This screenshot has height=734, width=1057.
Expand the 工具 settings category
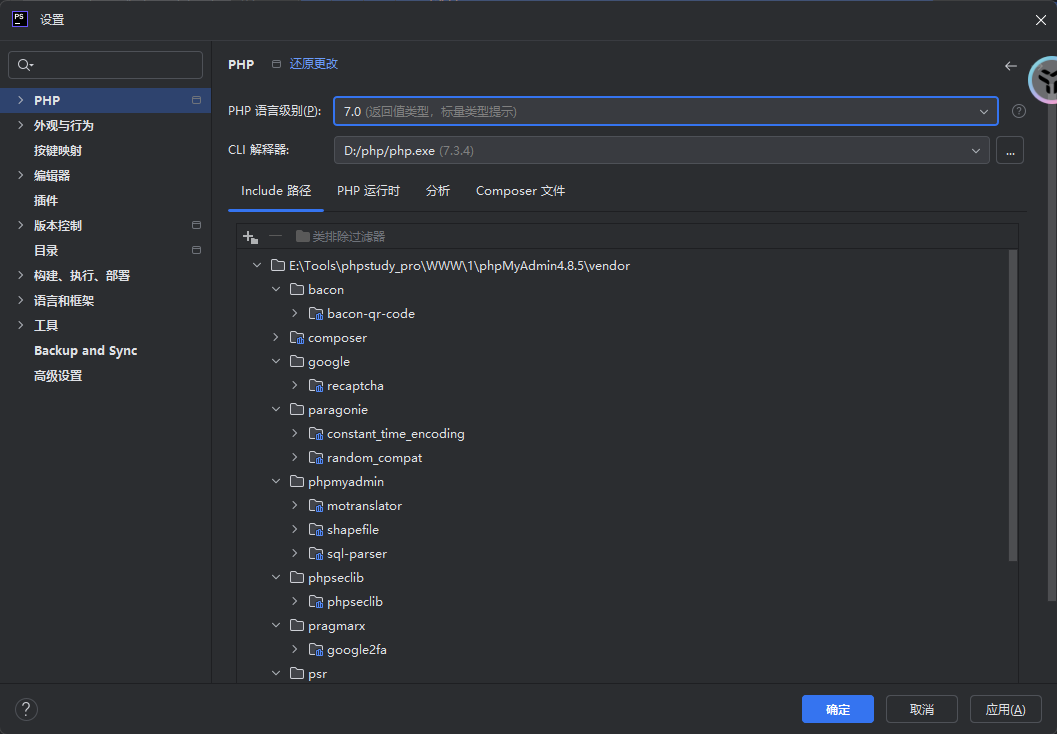point(20,325)
